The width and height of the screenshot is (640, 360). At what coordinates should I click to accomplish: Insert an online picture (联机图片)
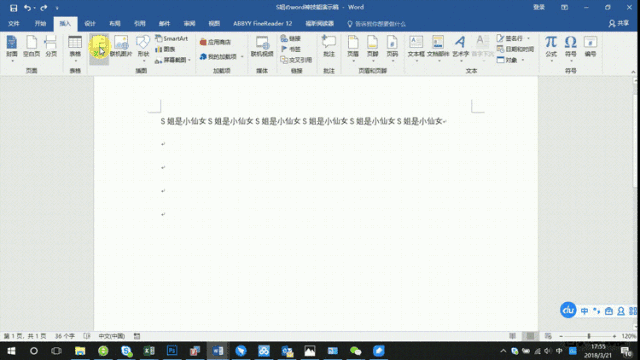pyautogui.click(x=121, y=46)
